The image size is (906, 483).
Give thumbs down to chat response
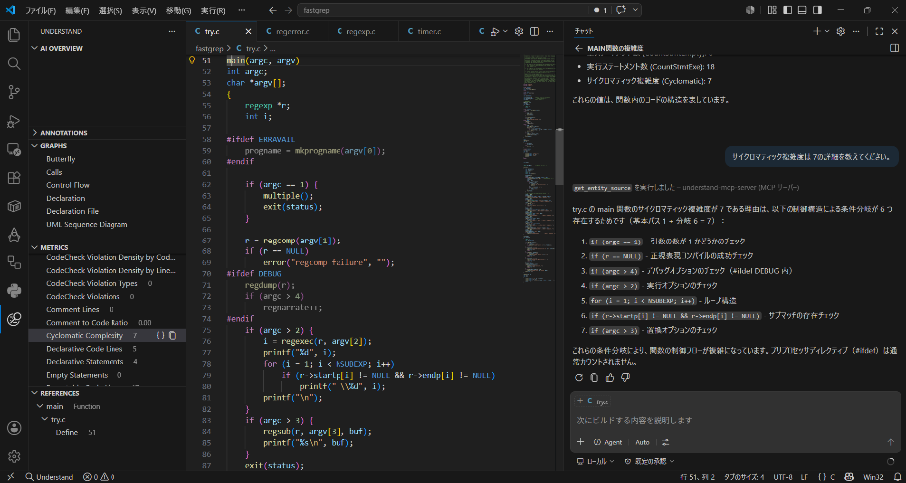coord(625,378)
